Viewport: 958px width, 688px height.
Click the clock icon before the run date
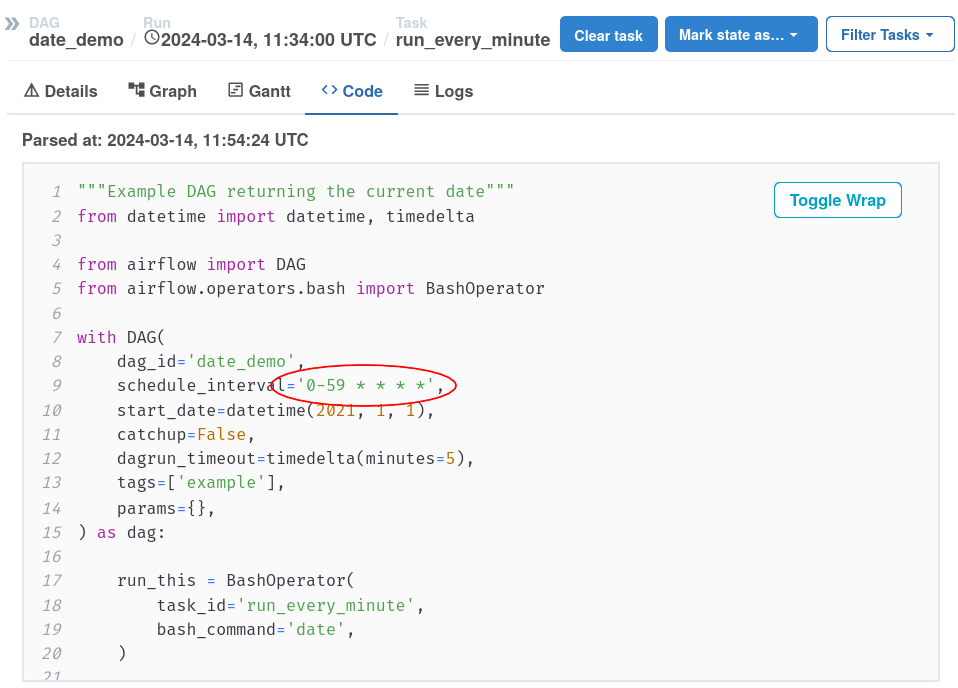tap(152, 39)
